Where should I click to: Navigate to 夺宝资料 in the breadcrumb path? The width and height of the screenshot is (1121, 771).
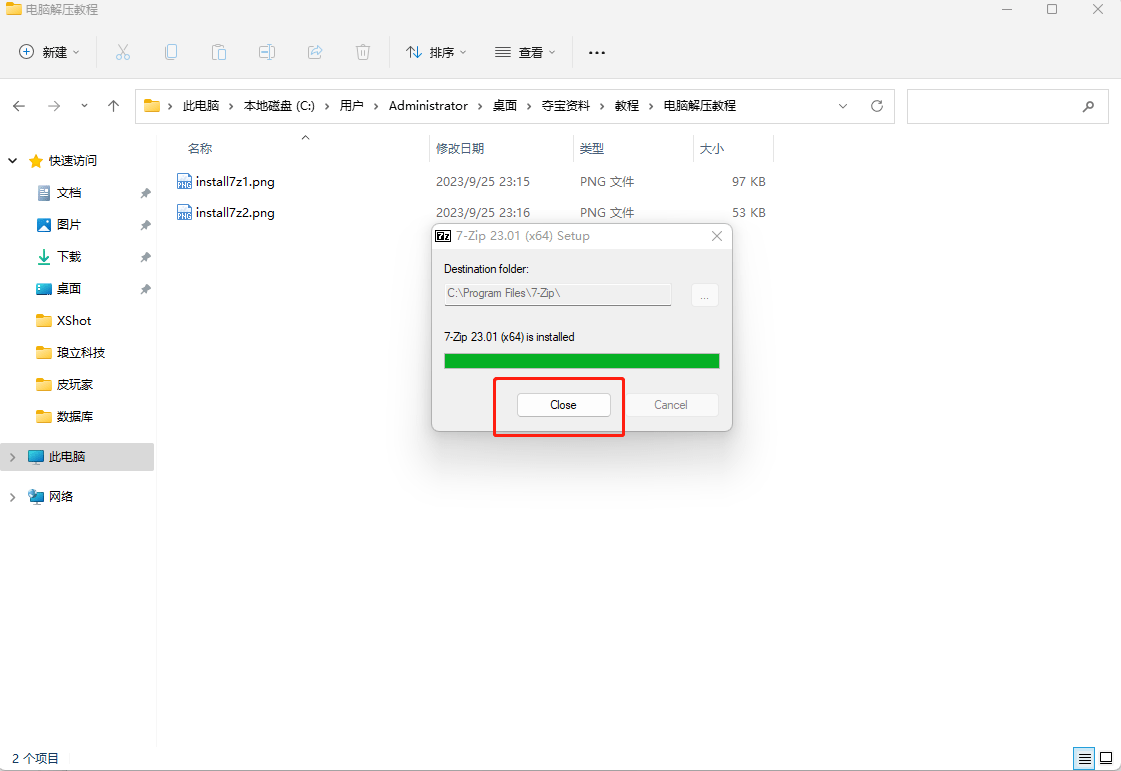click(x=566, y=105)
